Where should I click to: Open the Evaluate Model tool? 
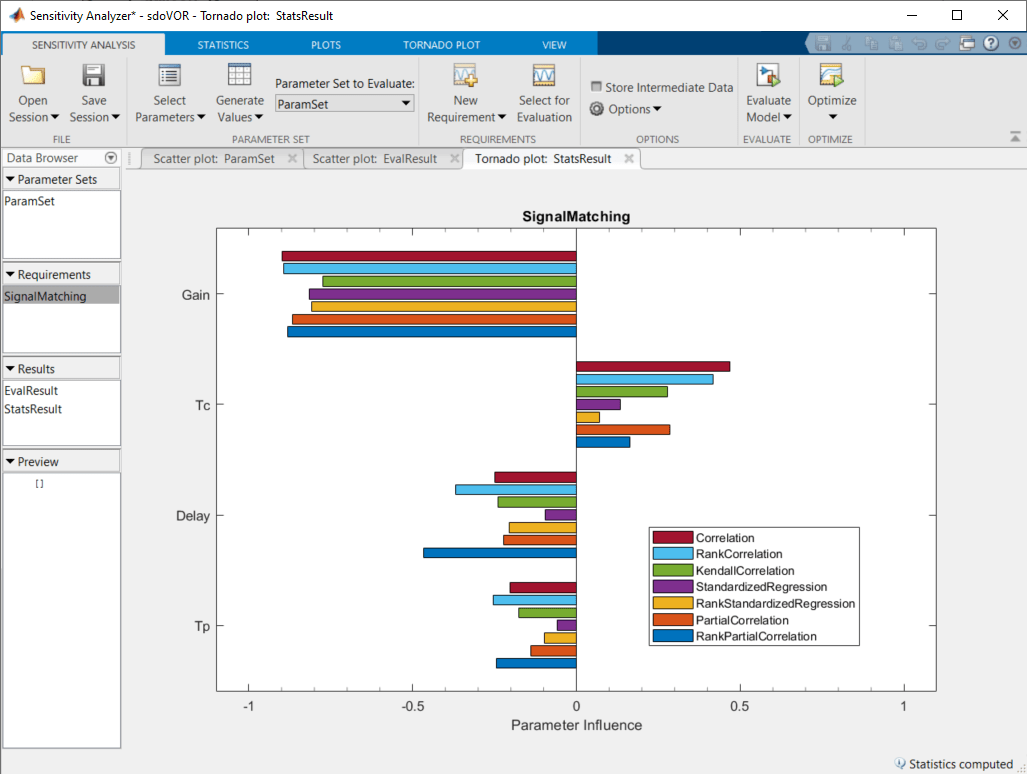click(x=768, y=95)
